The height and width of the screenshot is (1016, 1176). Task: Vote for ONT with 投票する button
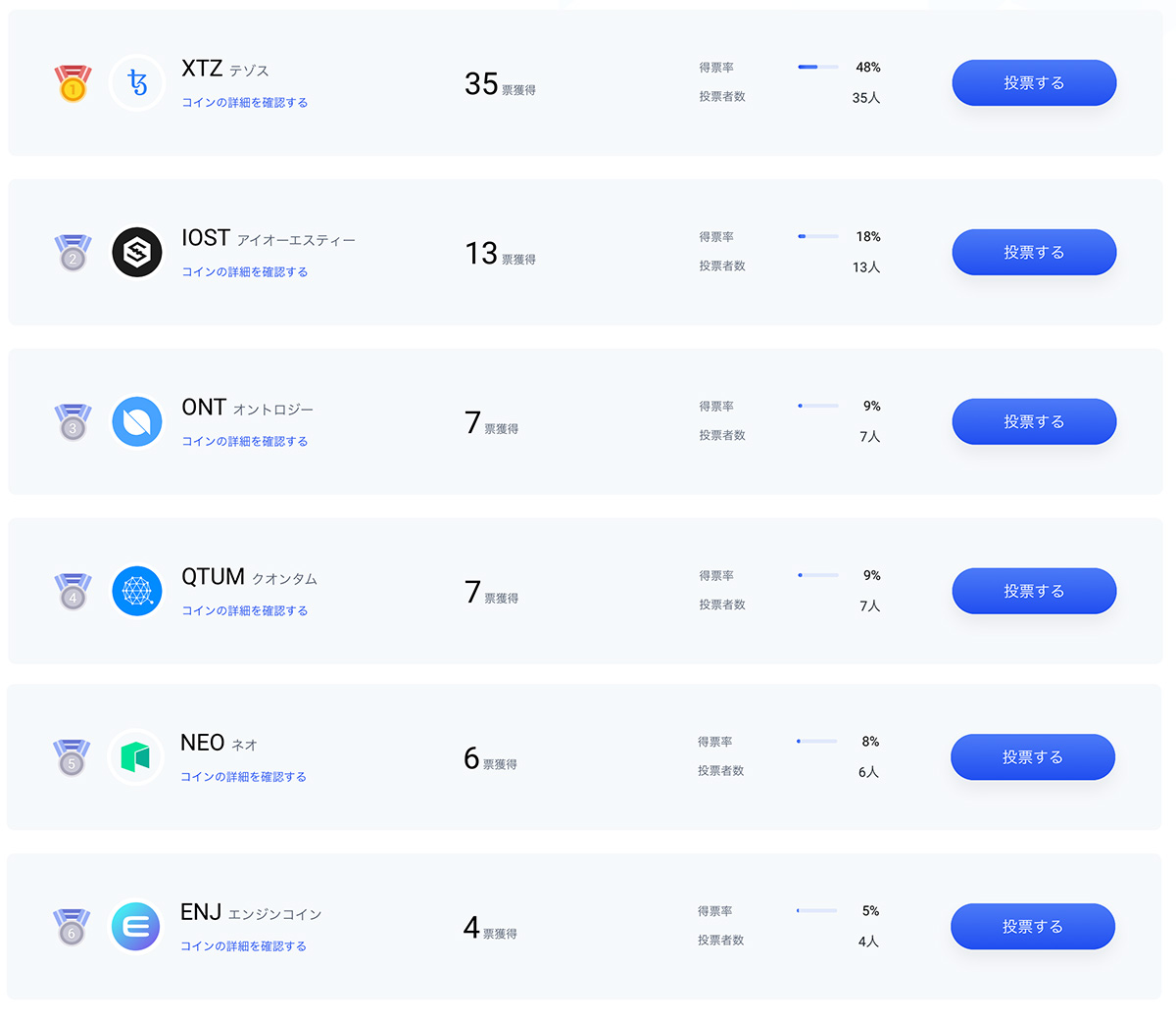(x=1034, y=422)
